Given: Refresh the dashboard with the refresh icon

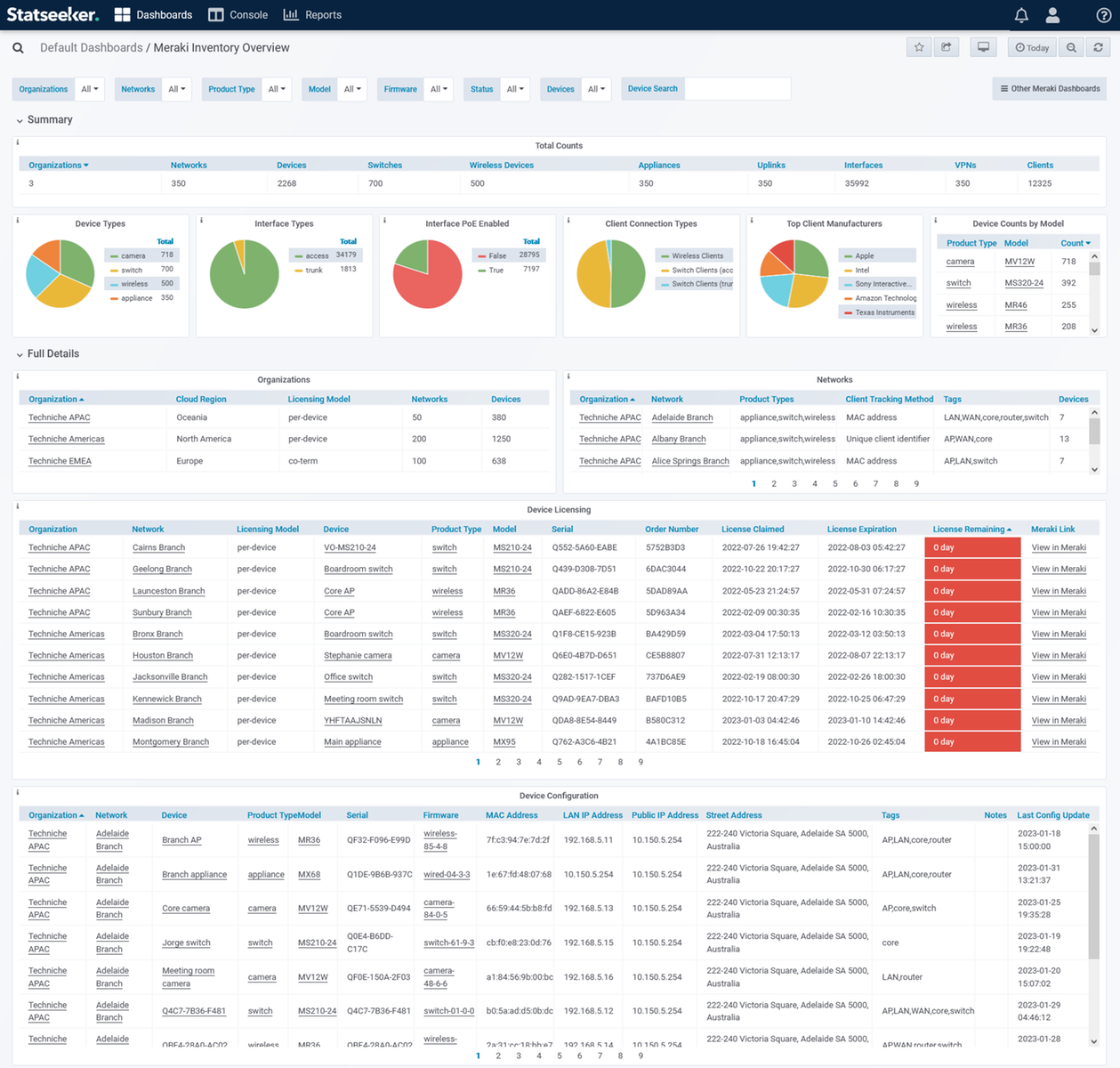Looking at the screenshot, I should [x=1098, y=46].
